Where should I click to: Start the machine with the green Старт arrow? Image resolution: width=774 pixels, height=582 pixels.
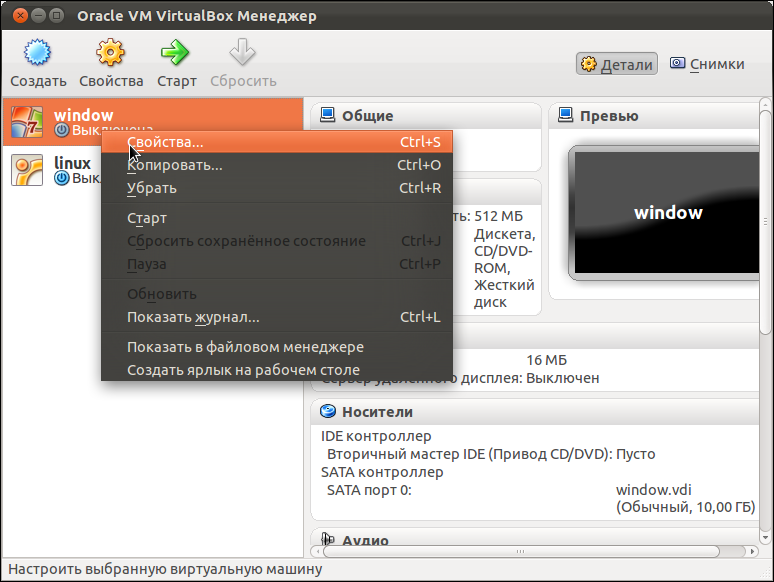pyautogui.click(x=175, y=52)
